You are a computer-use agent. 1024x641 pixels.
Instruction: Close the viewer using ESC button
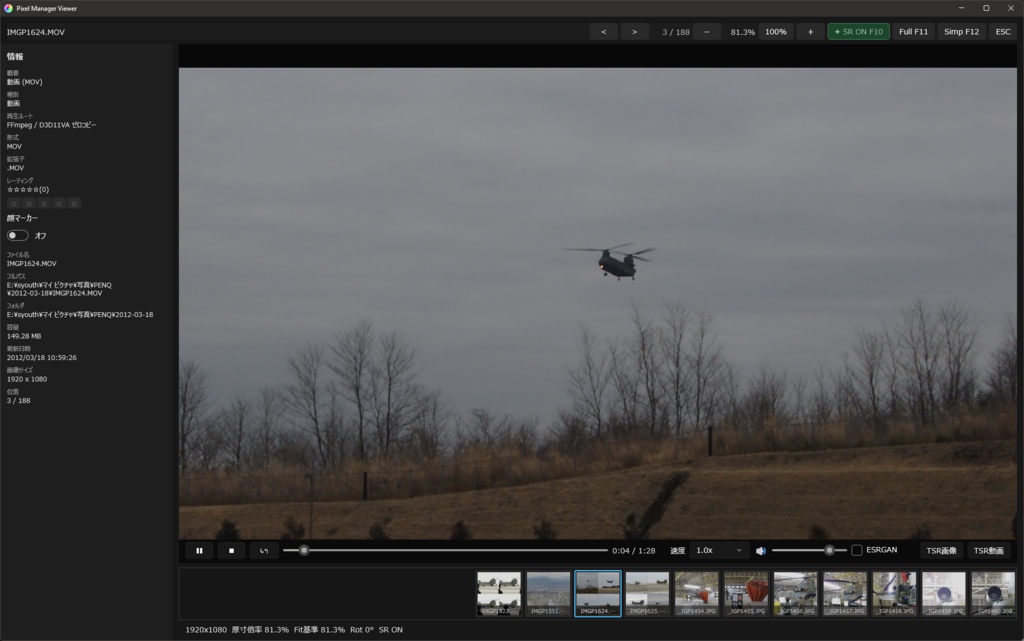1003,31
